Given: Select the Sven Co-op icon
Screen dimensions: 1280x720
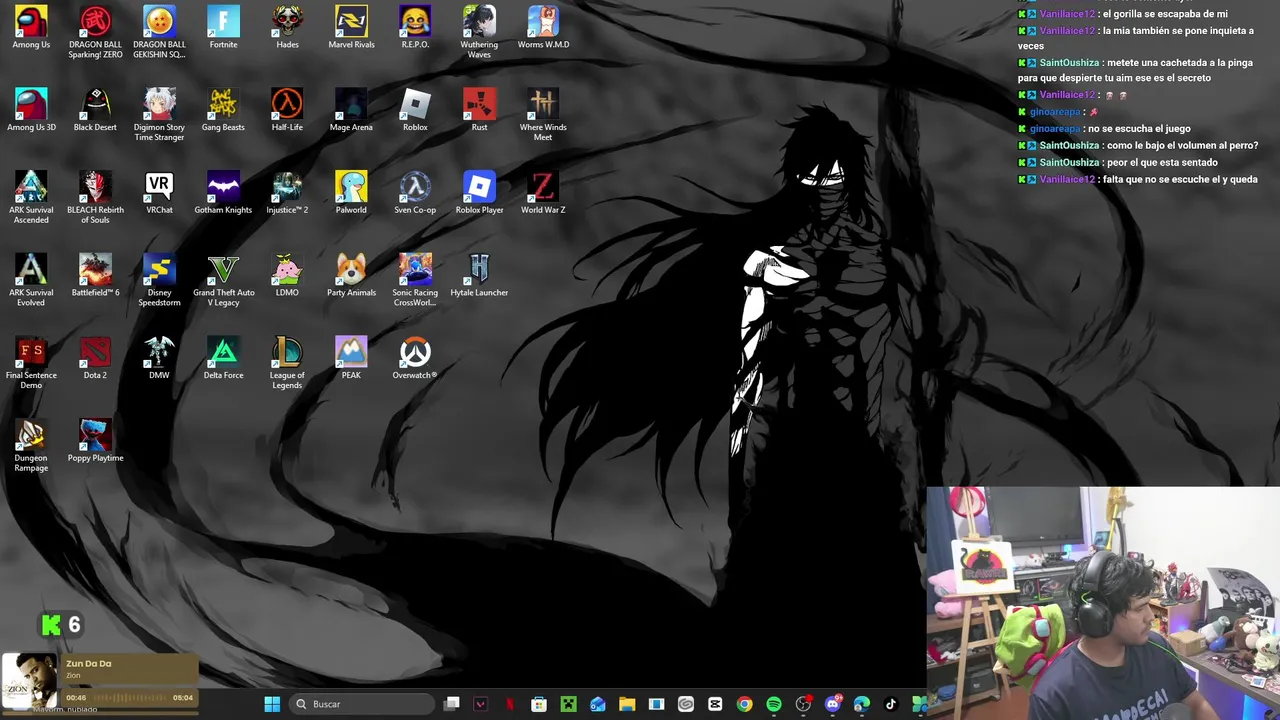Looking at the screenshot, I should coord(415,193).
